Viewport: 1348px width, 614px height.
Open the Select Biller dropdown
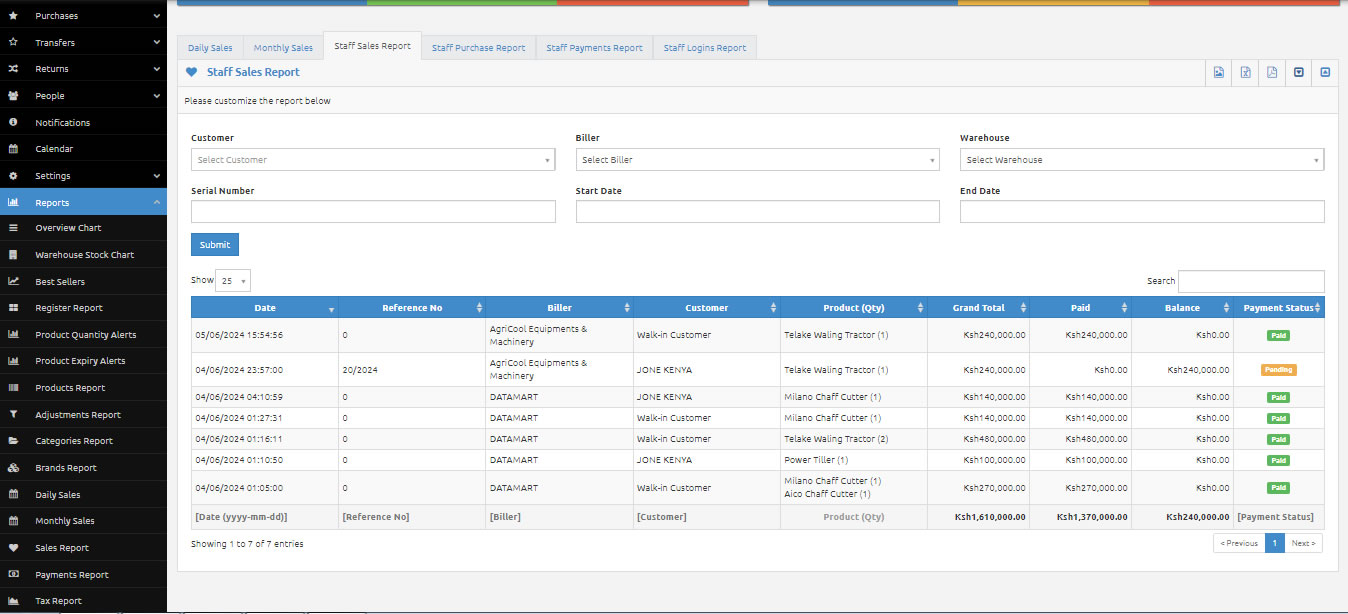[x=757, y=160]
